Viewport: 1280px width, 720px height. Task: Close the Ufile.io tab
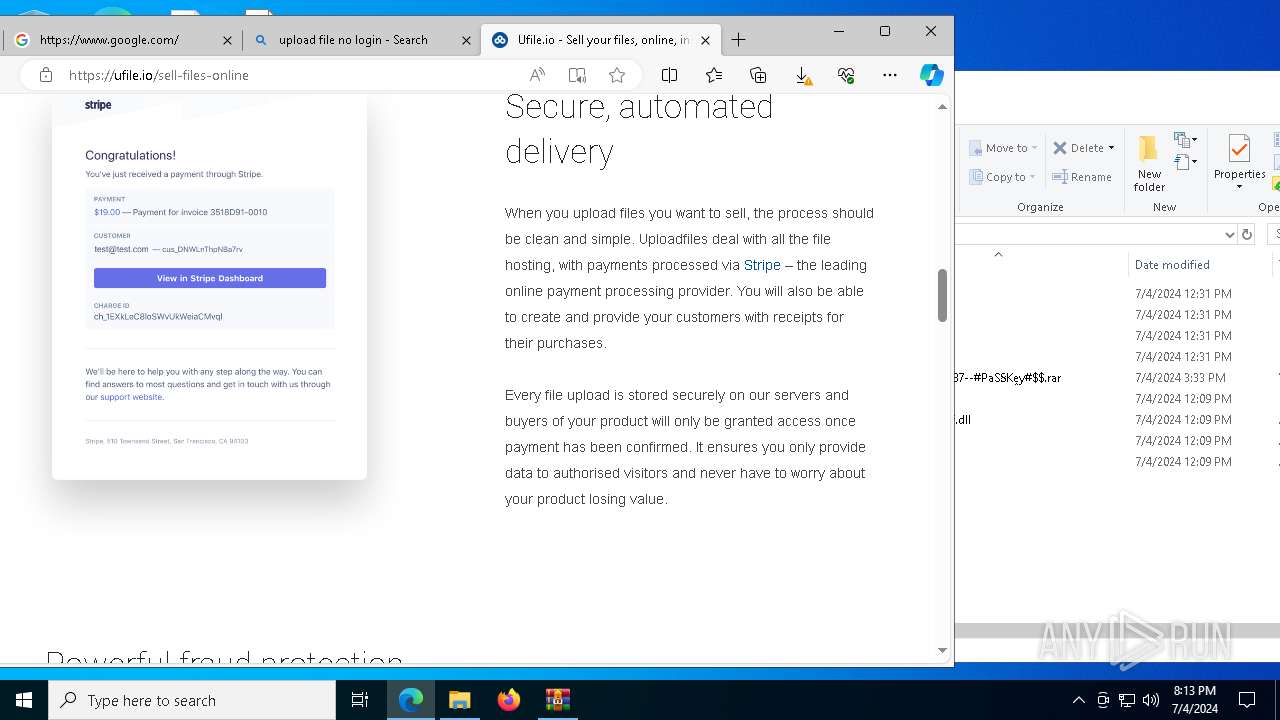[705, 40]
